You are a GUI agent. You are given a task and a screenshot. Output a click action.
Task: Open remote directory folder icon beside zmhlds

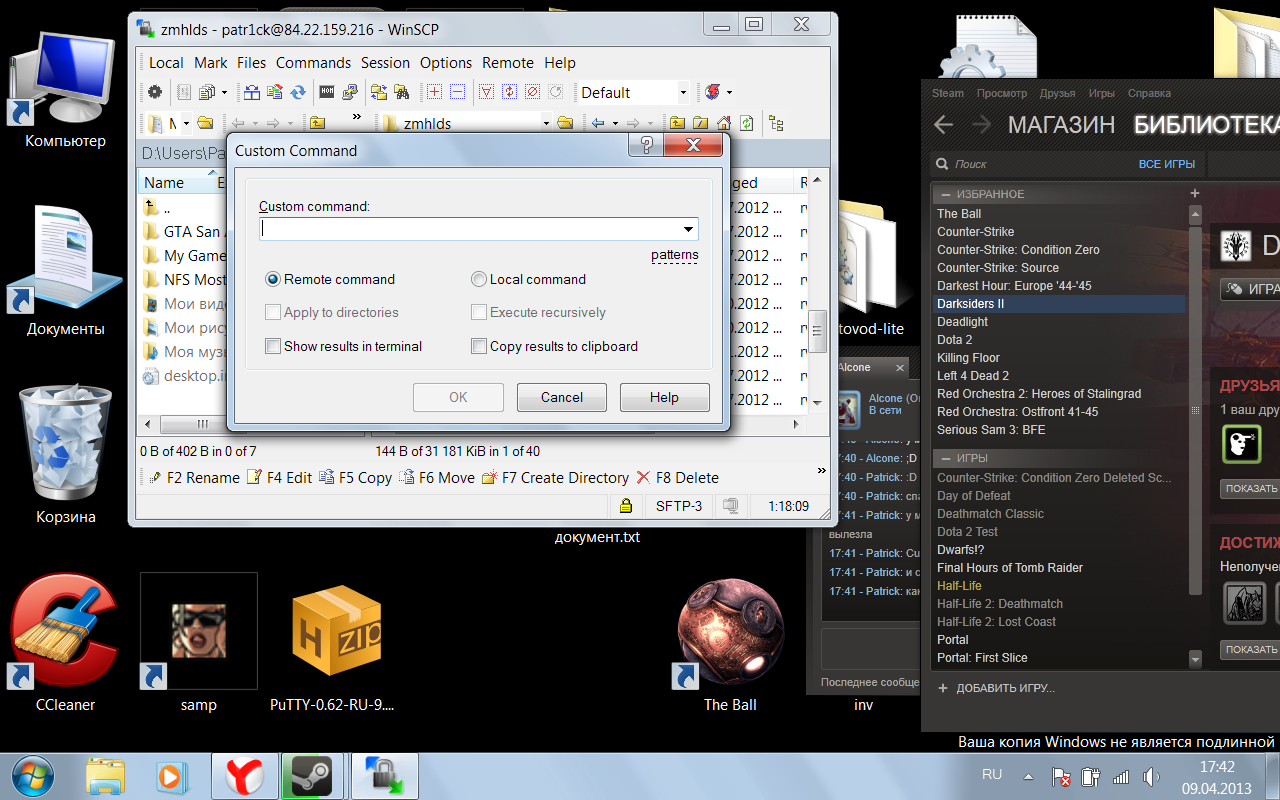(565, 123)
